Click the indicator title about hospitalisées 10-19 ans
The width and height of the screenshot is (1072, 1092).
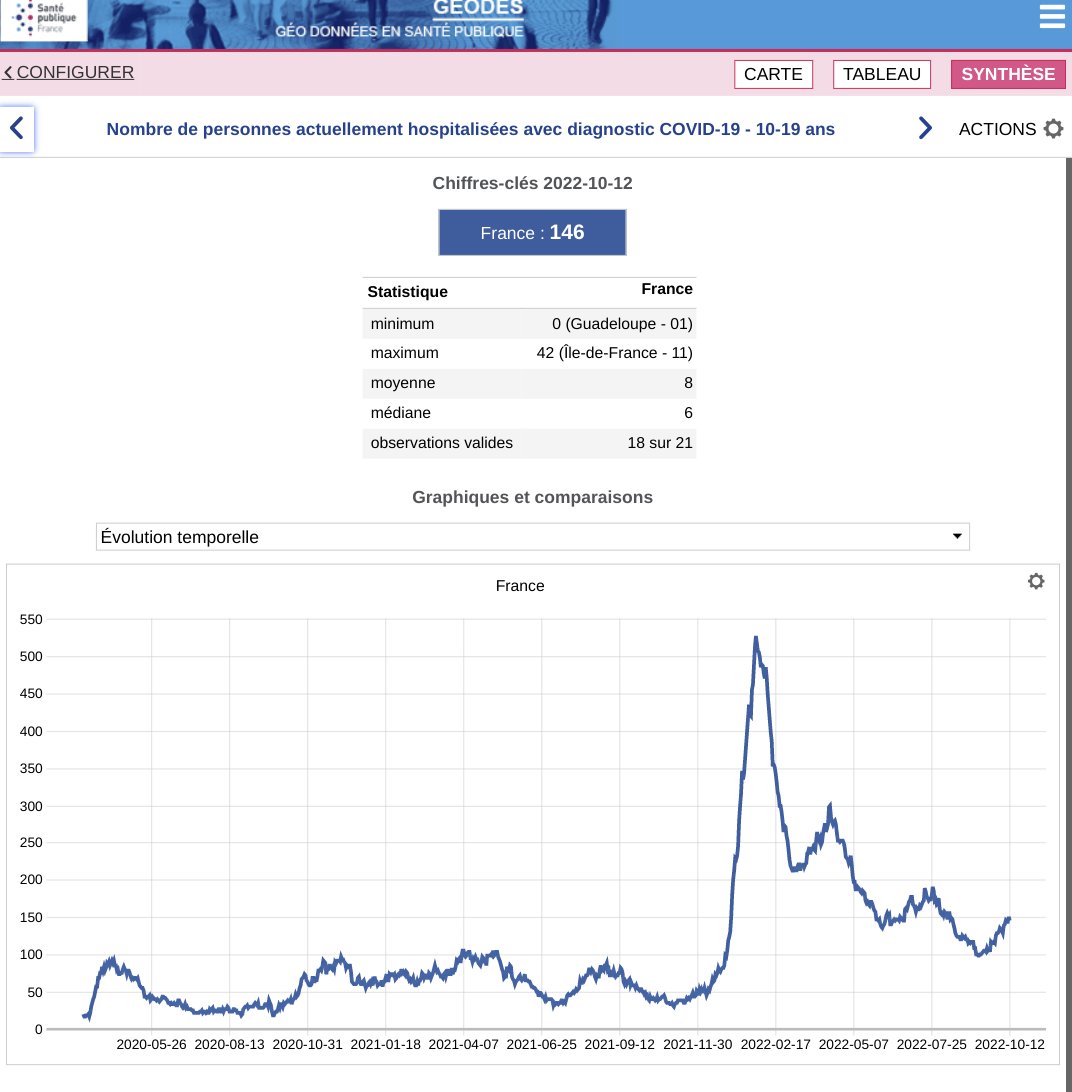[x=470, y=129]
